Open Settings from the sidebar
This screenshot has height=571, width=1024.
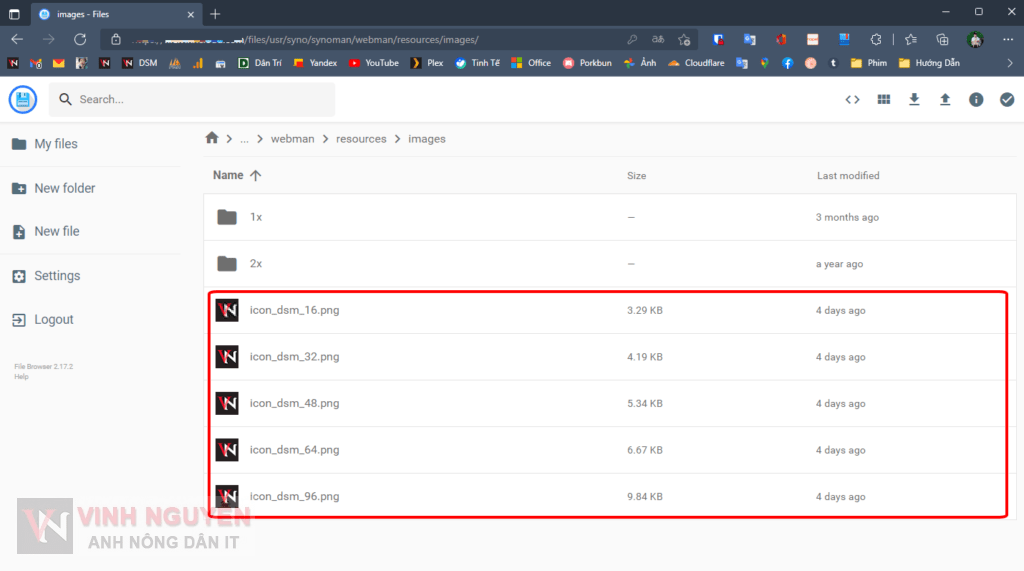pyautogui.click(x=56, y=276)
